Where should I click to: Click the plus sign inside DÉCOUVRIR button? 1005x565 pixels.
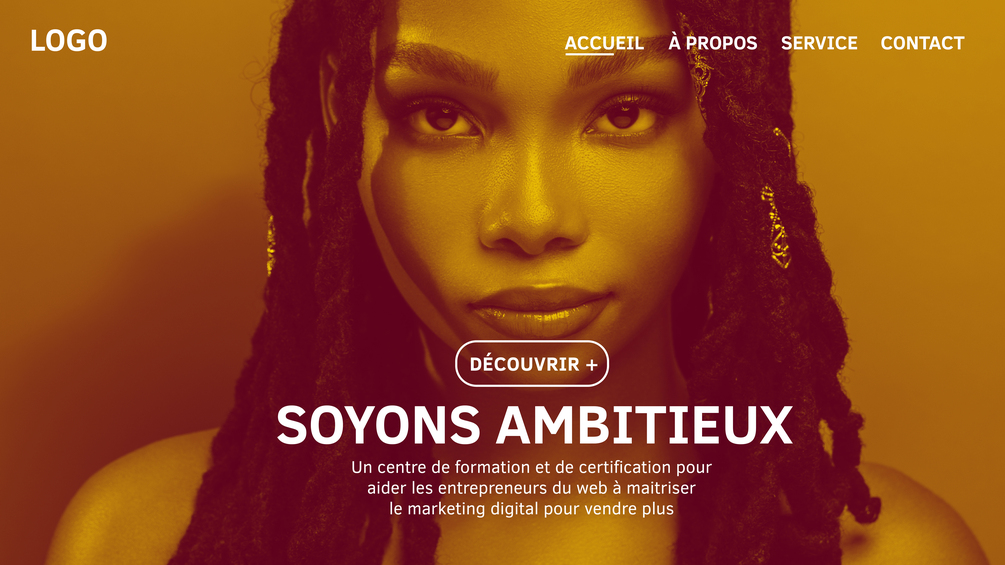pos(592,364)
